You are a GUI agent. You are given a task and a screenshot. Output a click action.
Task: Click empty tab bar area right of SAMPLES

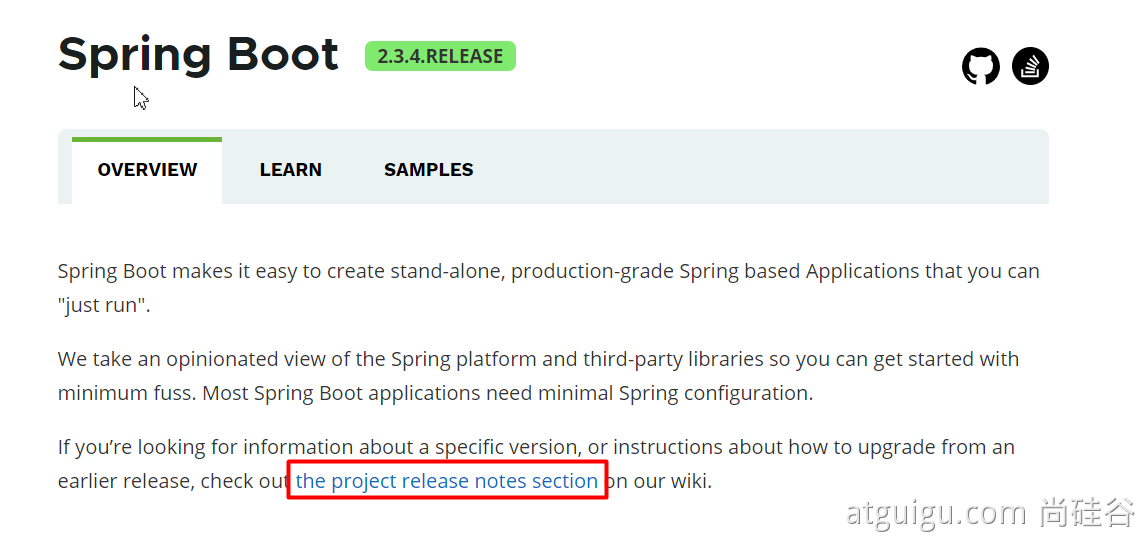coord(760,170)
